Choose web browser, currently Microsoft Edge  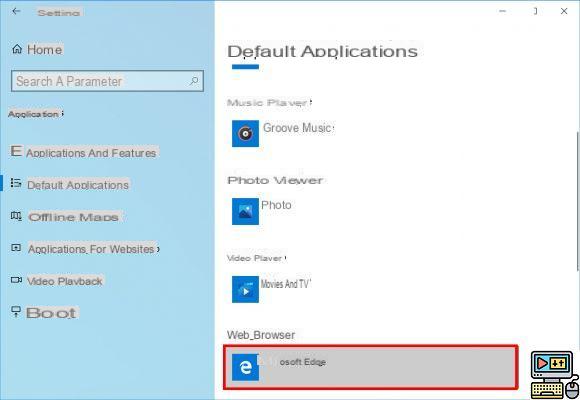pyautogui.click(x=371, y=367)
